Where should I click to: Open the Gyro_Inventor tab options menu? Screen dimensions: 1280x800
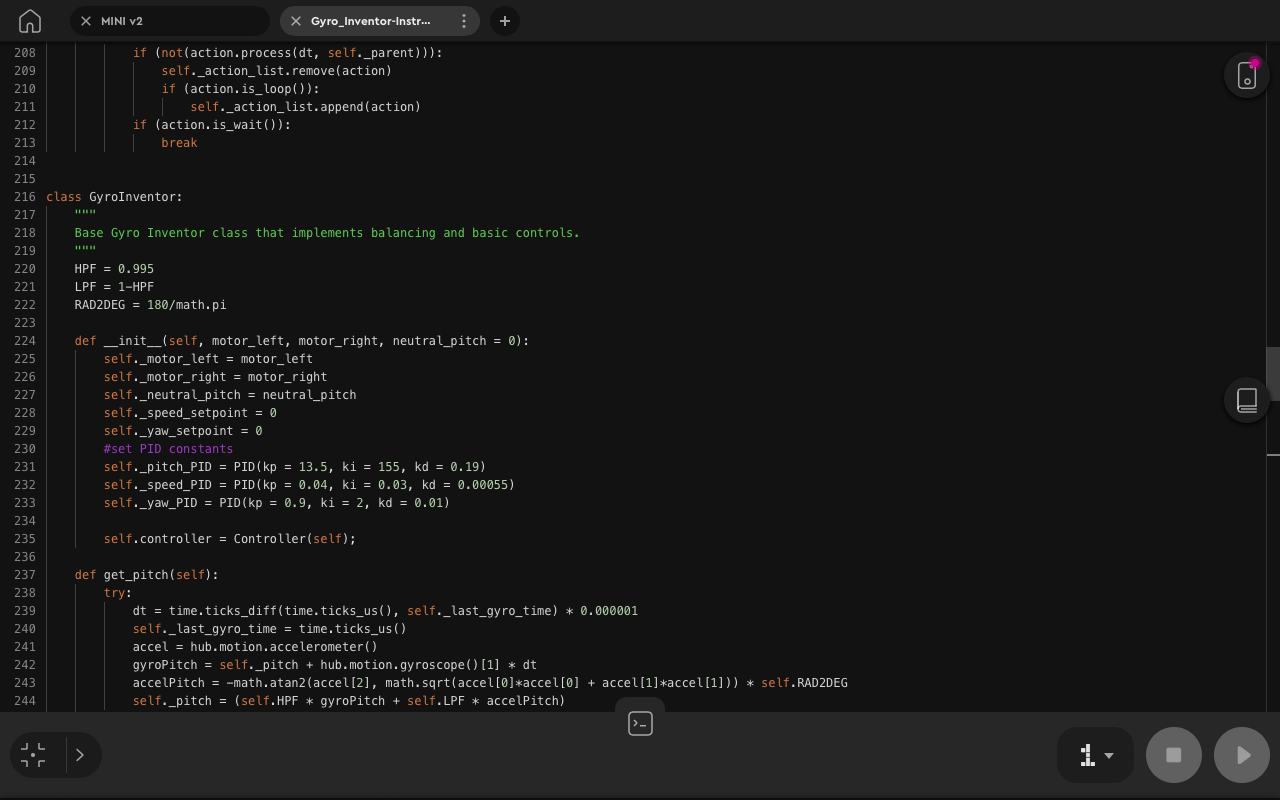[463, 20]
